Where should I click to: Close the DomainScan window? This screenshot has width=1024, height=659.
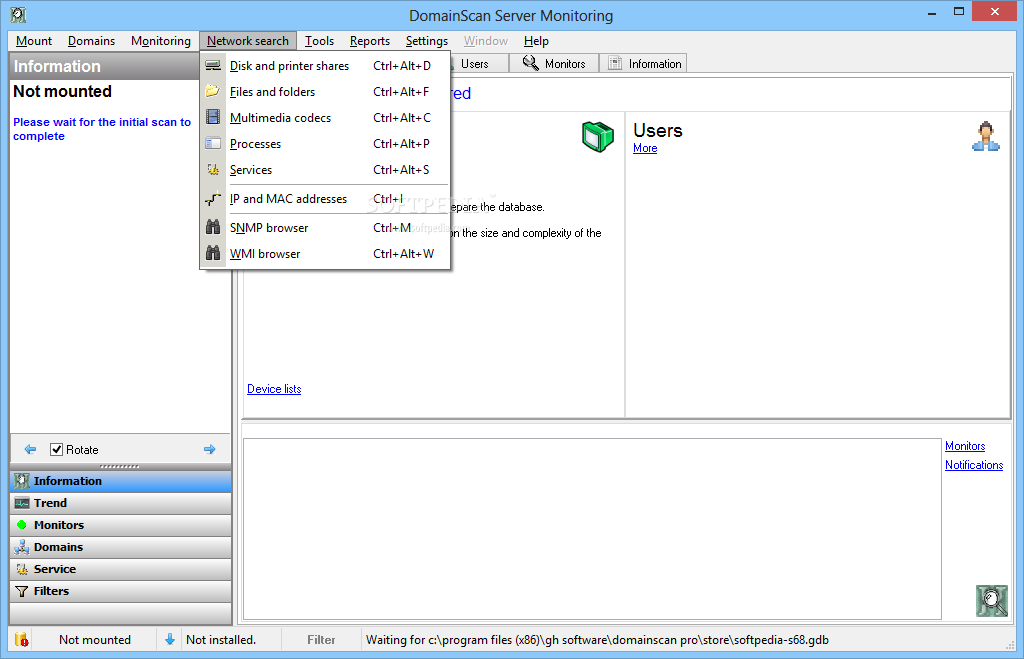click(995, 11)
